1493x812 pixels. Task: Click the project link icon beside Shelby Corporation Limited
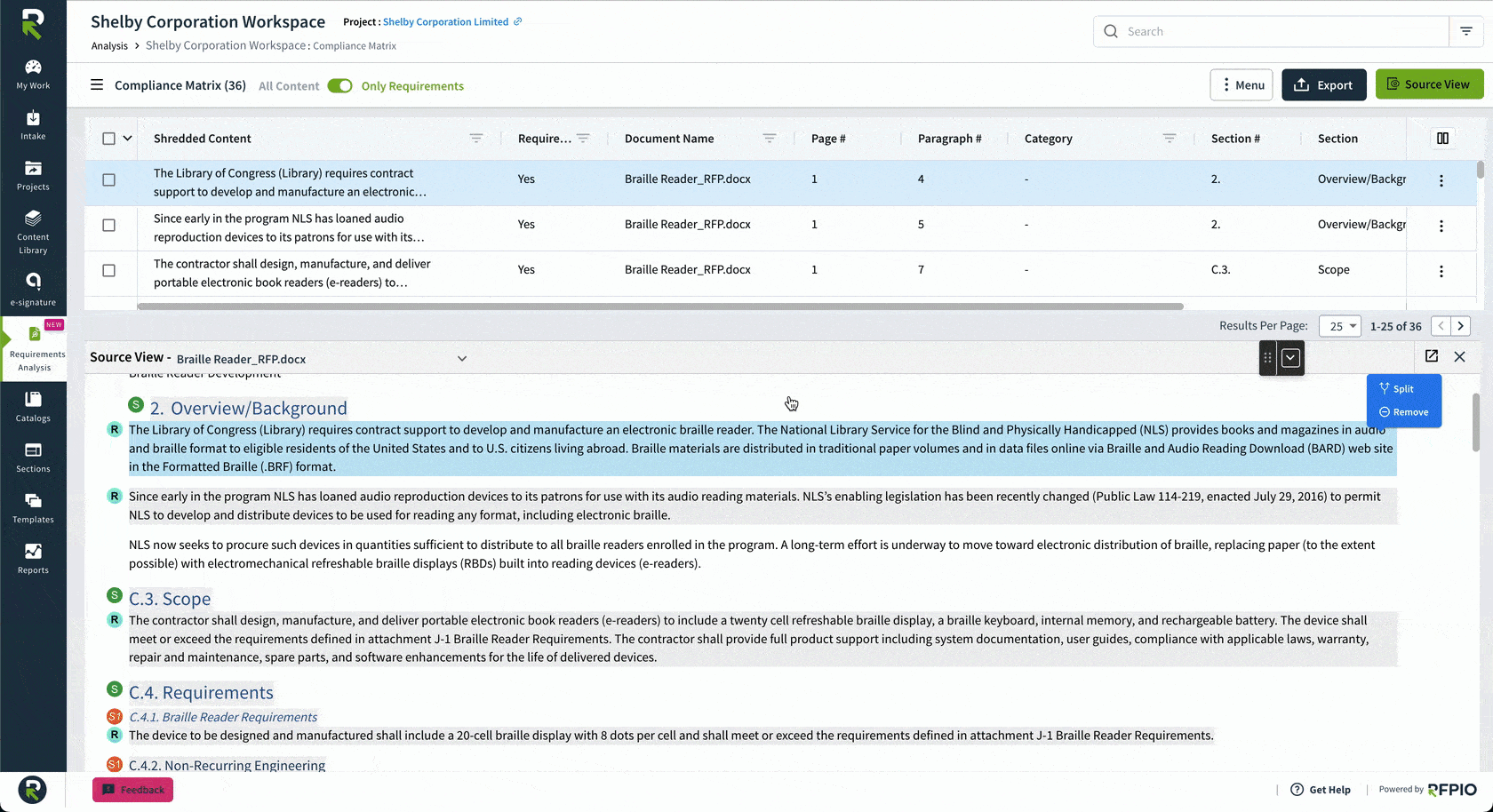coord(518,21)
